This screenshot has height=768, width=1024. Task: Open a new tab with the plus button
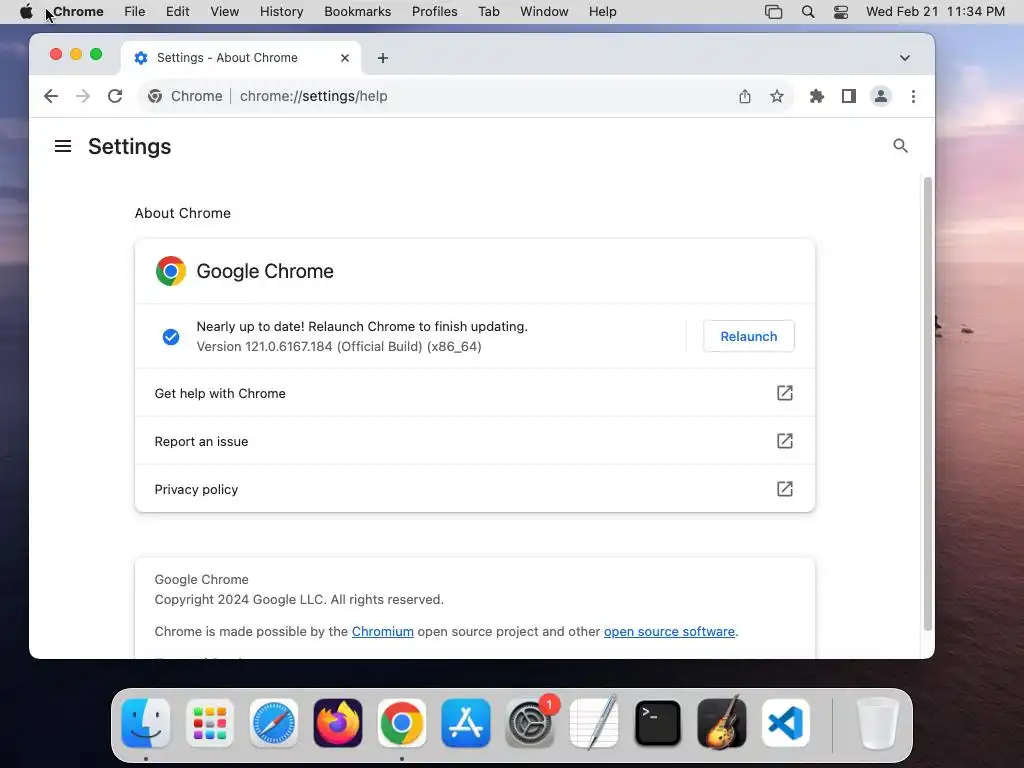tap(383, 58)
